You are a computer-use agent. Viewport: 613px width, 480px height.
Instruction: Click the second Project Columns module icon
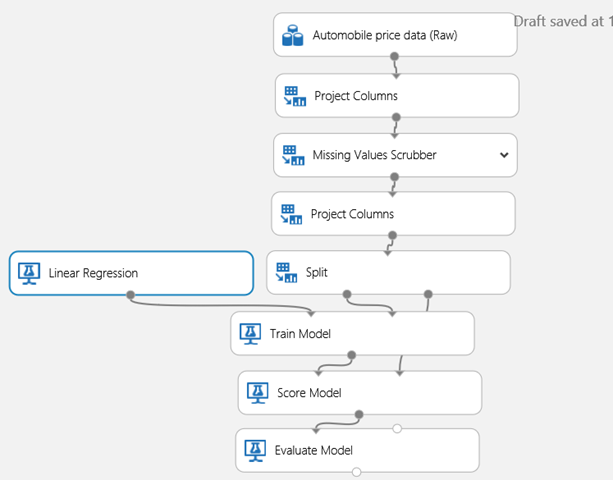click(291, 213)
